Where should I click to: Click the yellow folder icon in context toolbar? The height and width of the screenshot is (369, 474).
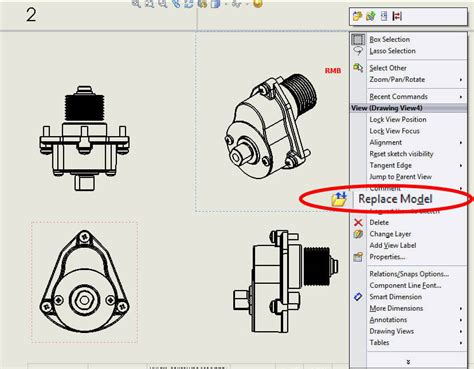click(x=357, y=16)
